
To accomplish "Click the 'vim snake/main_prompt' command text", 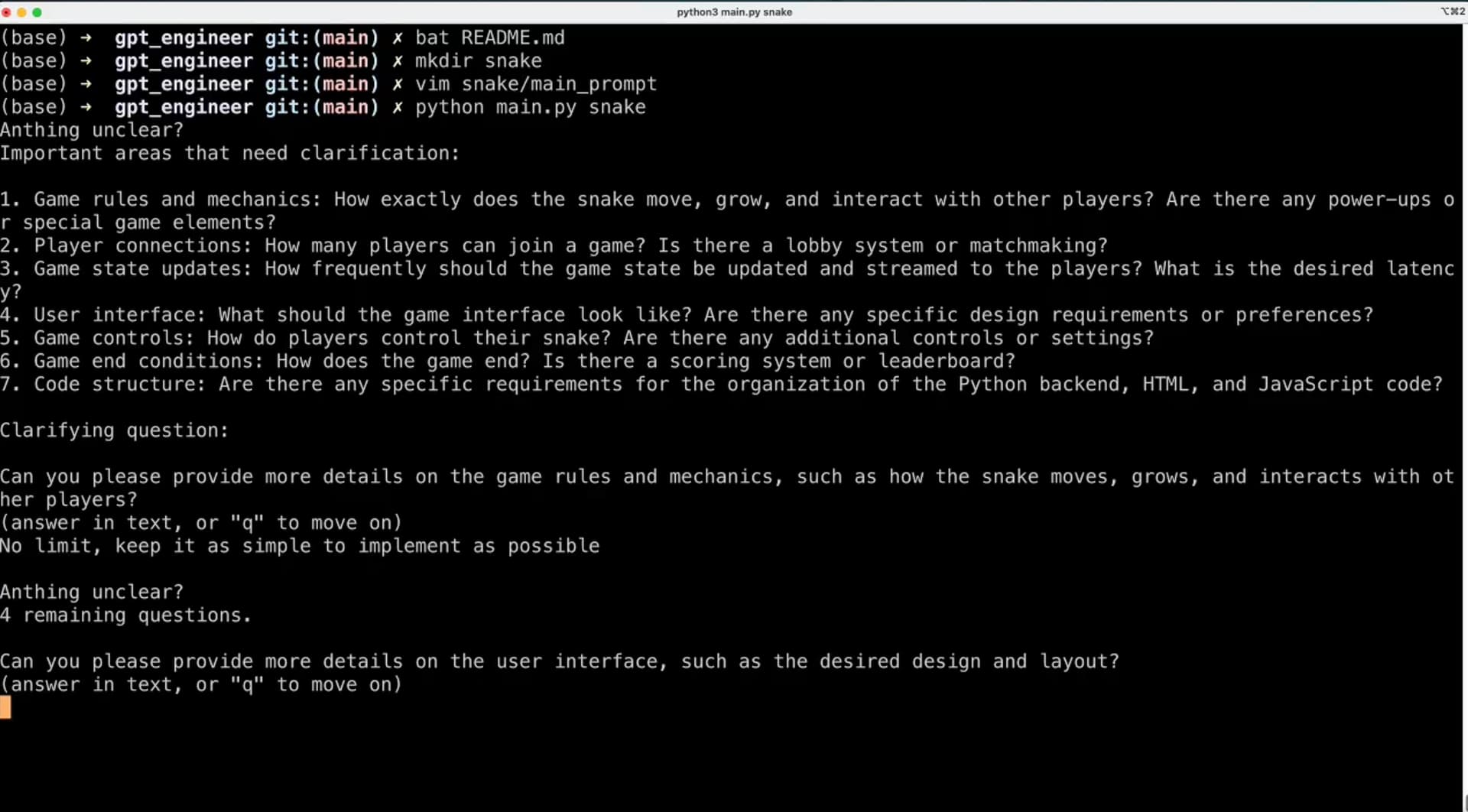I will click(x=535, y=84).
